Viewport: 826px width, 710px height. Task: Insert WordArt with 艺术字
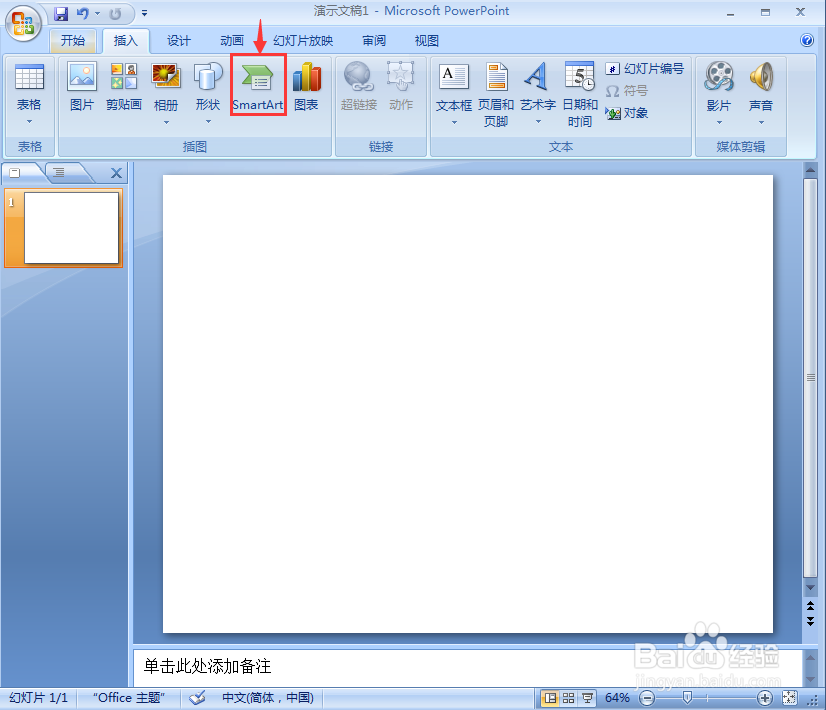point(538,87)
